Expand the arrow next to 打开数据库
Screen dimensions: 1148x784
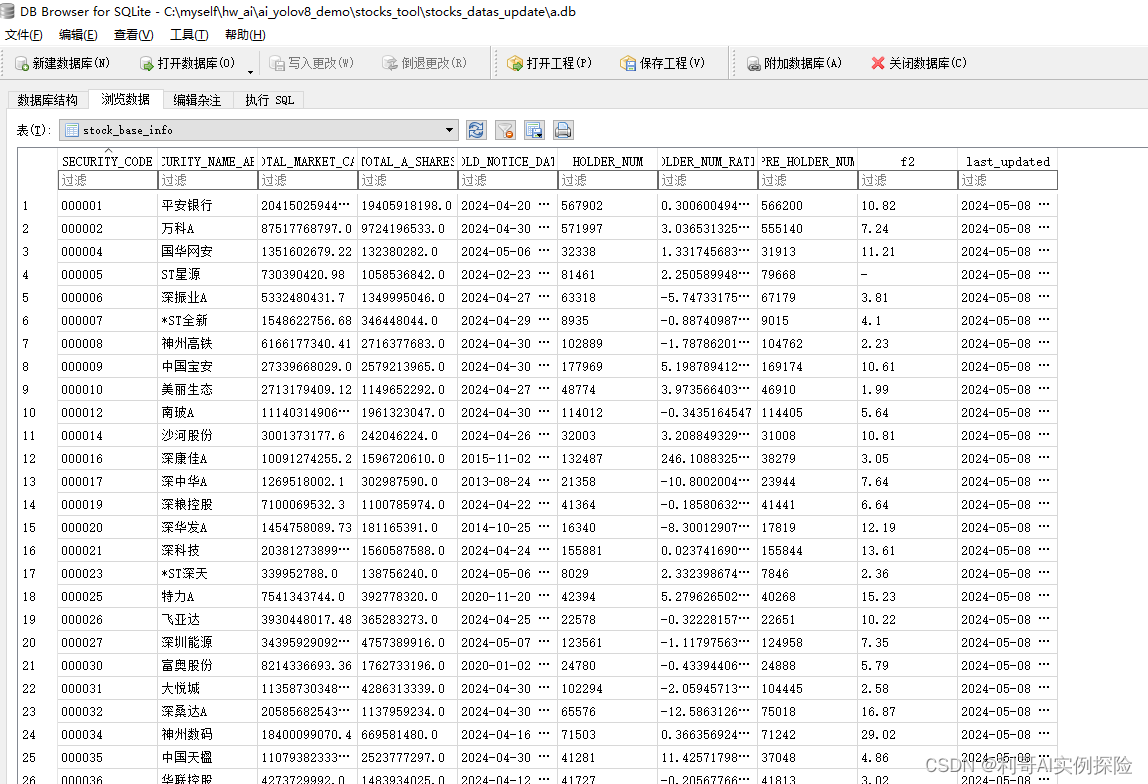point(250,72)
